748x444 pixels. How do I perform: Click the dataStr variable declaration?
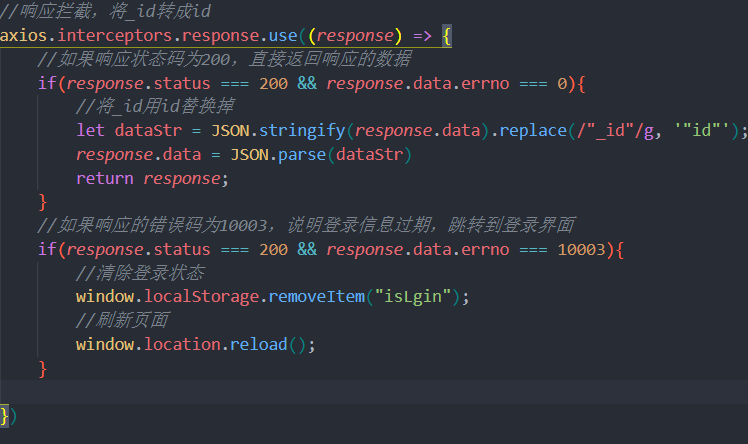148,130
